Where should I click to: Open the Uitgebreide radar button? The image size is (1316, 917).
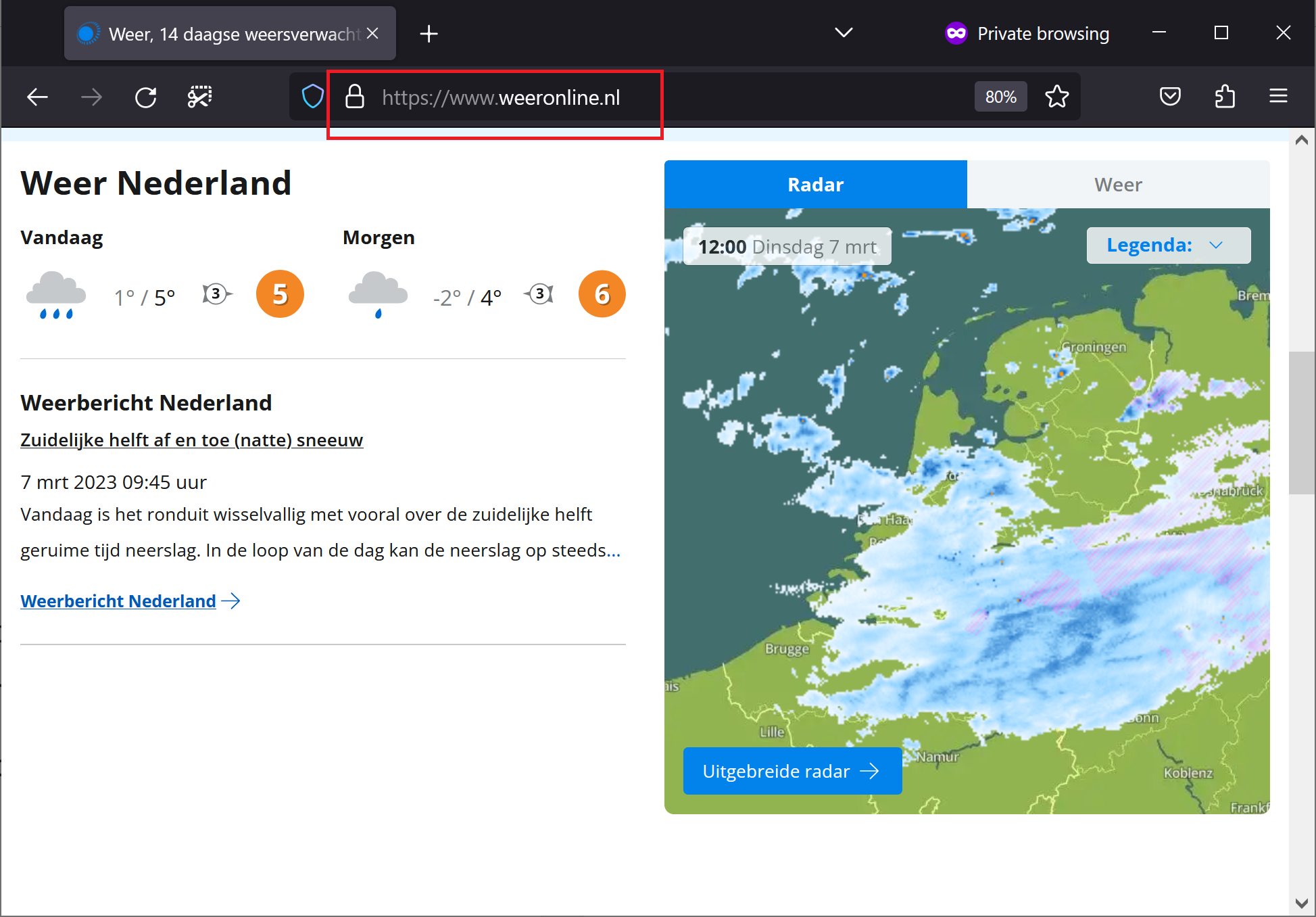pos(792,771)
